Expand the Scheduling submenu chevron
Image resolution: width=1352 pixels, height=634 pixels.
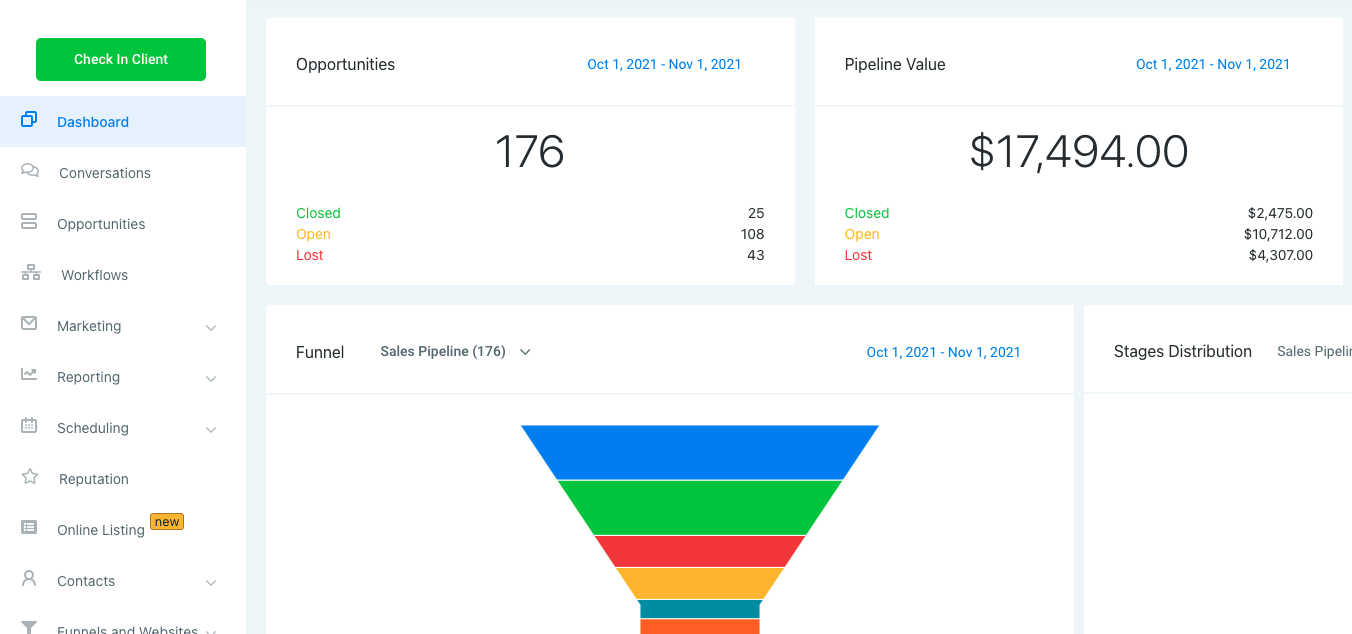211,429
